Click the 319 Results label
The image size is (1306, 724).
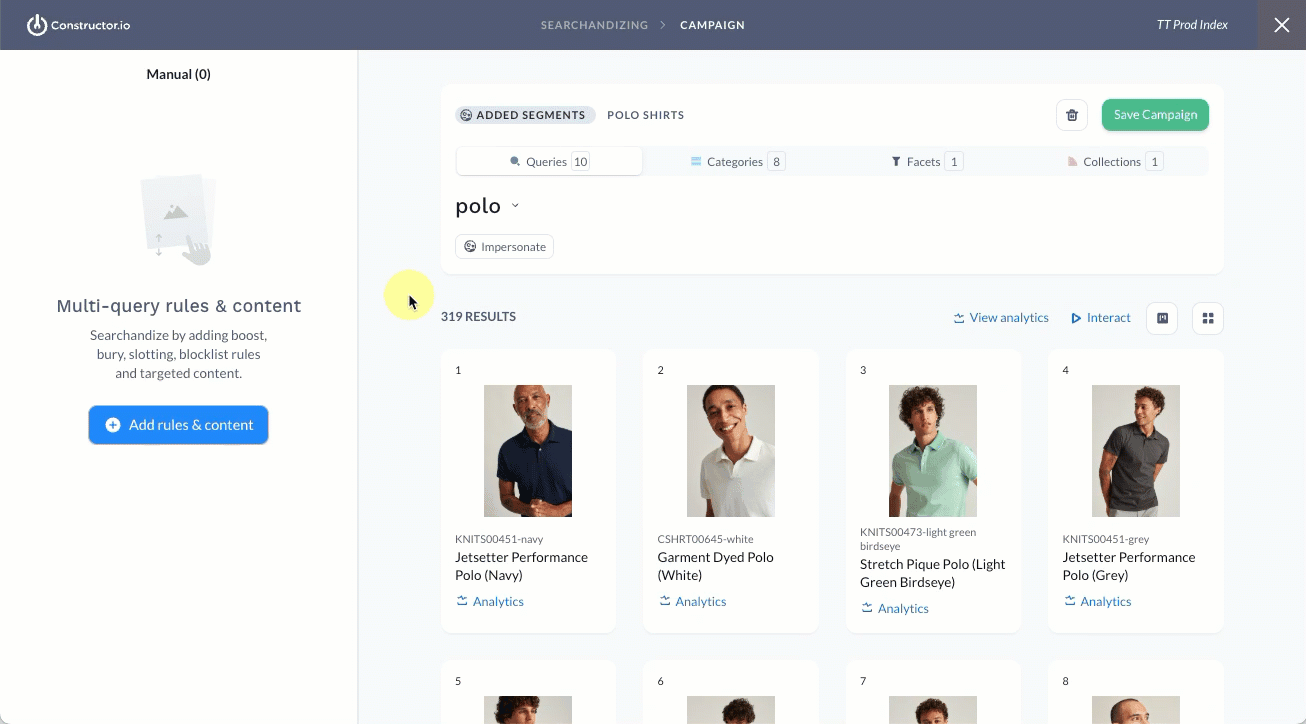(478, 317)
